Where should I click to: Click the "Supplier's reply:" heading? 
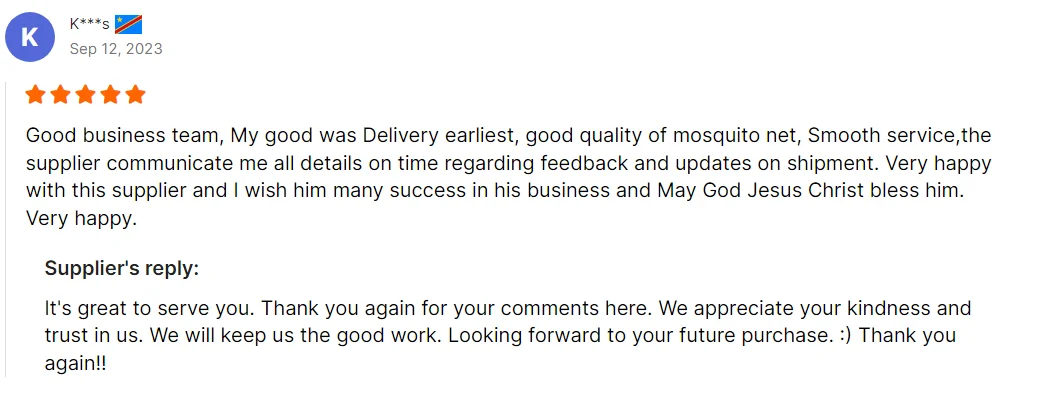[x=121, y=268]
